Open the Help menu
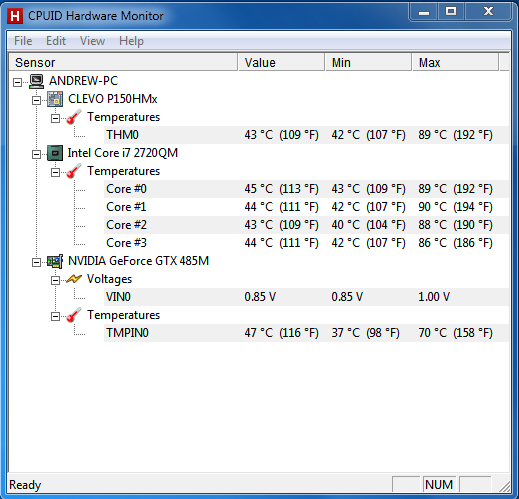 131,41
